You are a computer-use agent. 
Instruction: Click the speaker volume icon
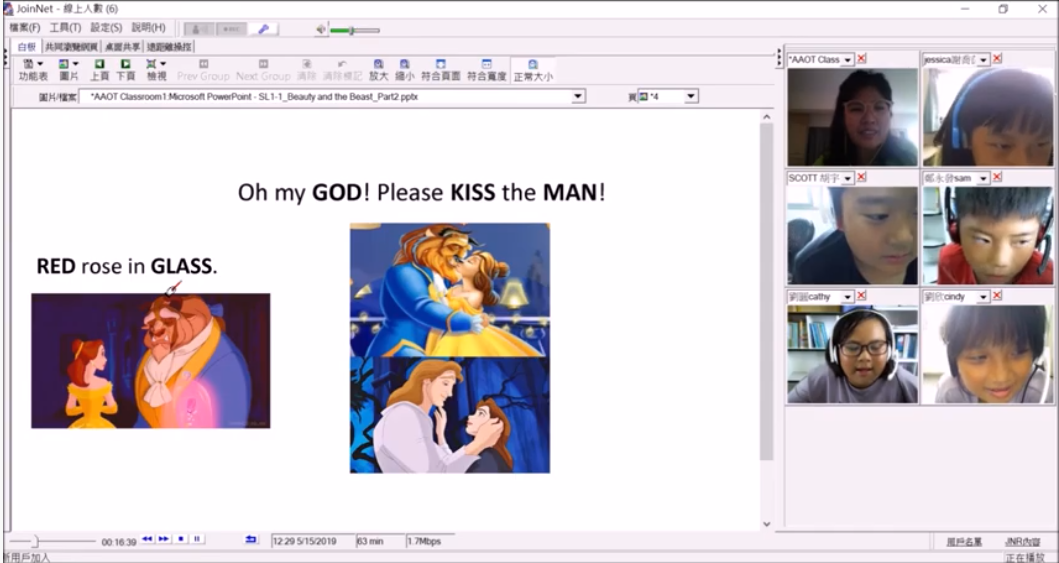pyautogui.click(x=321, y=30)
